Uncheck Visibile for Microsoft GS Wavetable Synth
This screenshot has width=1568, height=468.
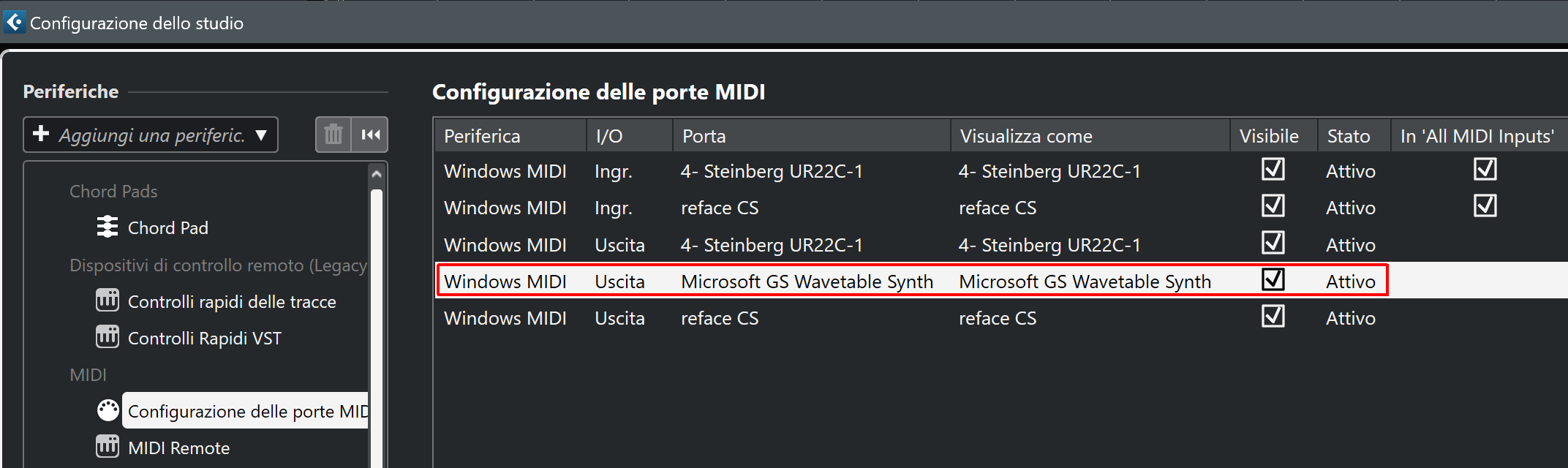1273,279
